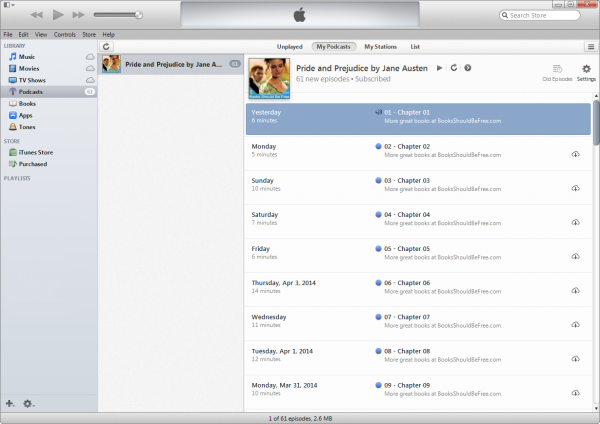Screen dimensions: 600x424
Task: Refresh podcasts using the list refresh button
Action: pyautogui.click(x=106, y=47)
